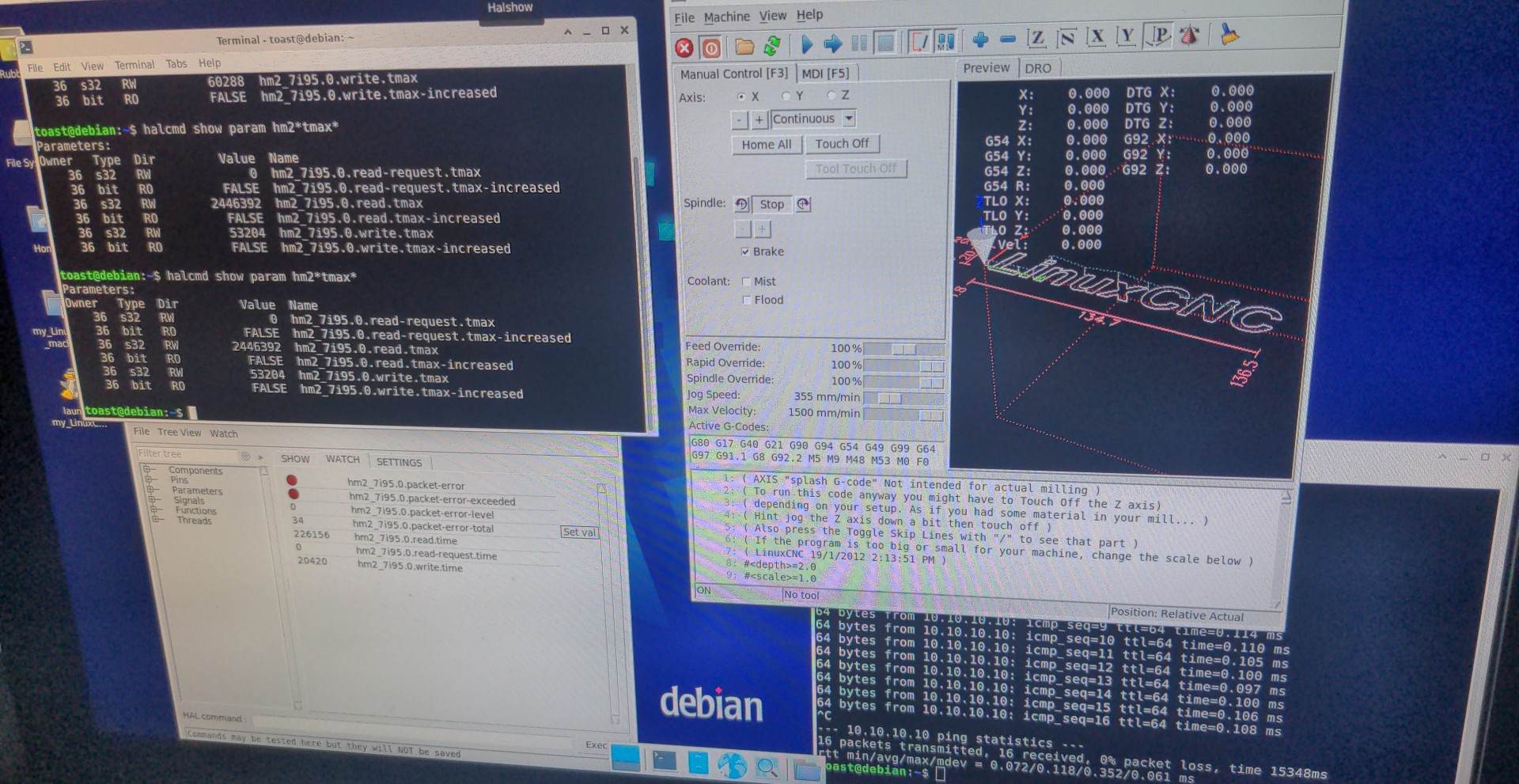This screenshot has height=784, width=1519.
Task: Select X side view icon
Action: [x=1096, y=36]
